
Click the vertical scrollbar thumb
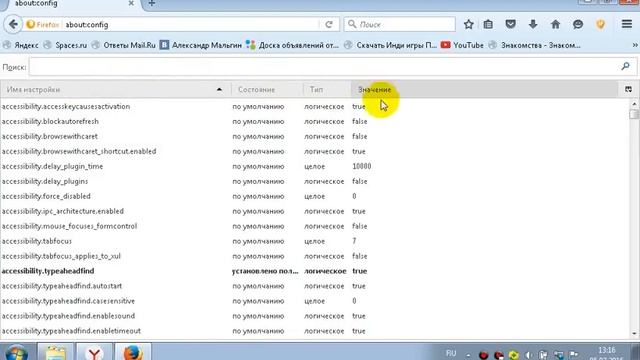tap(634, 114)
